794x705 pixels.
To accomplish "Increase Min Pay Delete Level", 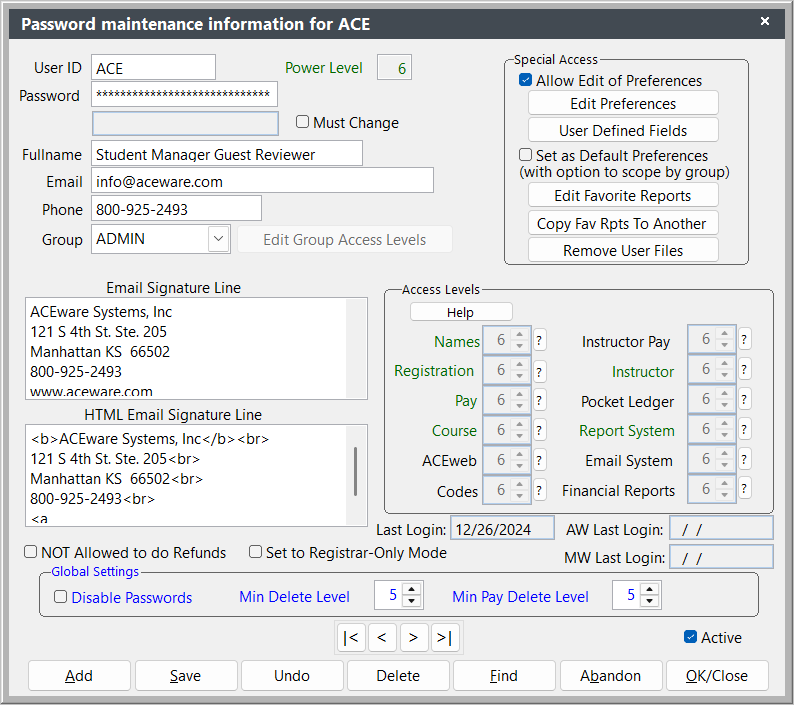I will pos(650,589).
